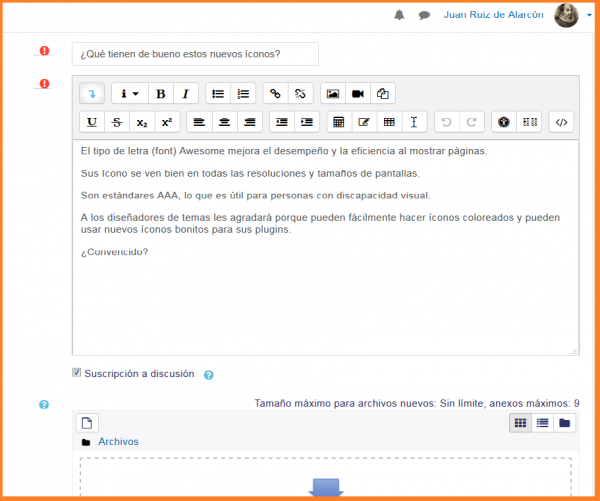Insert a link with the chain icon
Image resolution: width=600 pixels, height=501 pixels.
pyautogui.click(x=275, y=94)
